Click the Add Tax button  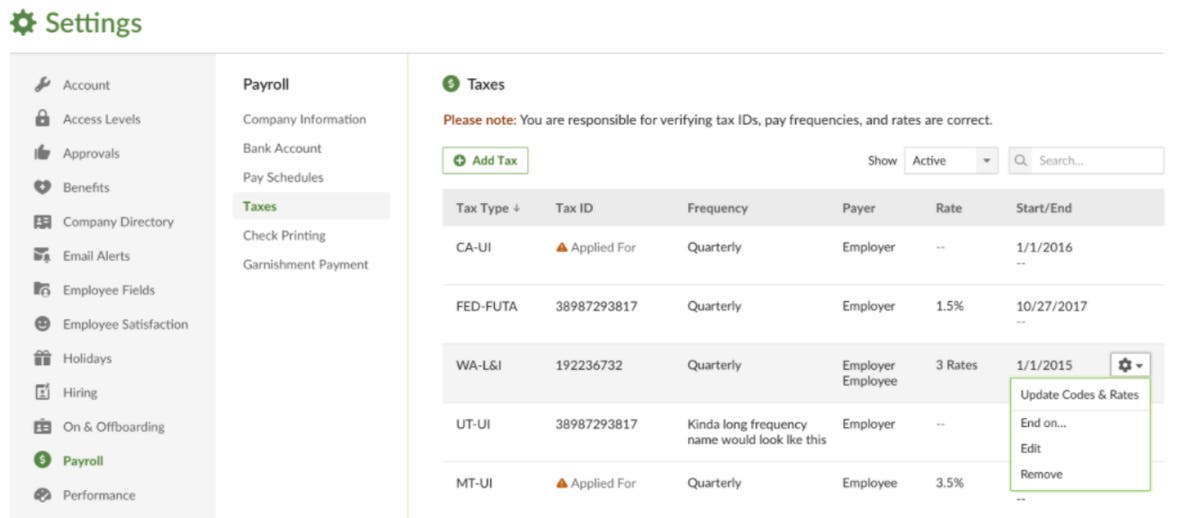(x=485, y=161)
